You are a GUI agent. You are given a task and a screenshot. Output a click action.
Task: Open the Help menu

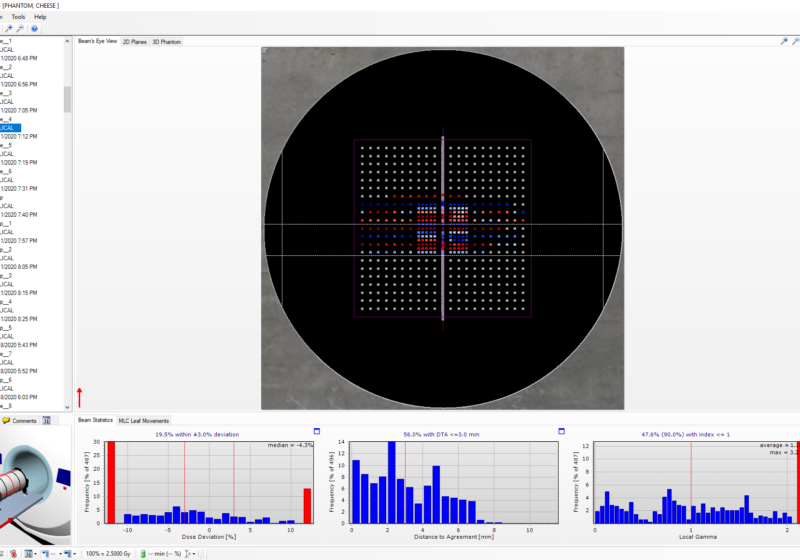[40, 17]
